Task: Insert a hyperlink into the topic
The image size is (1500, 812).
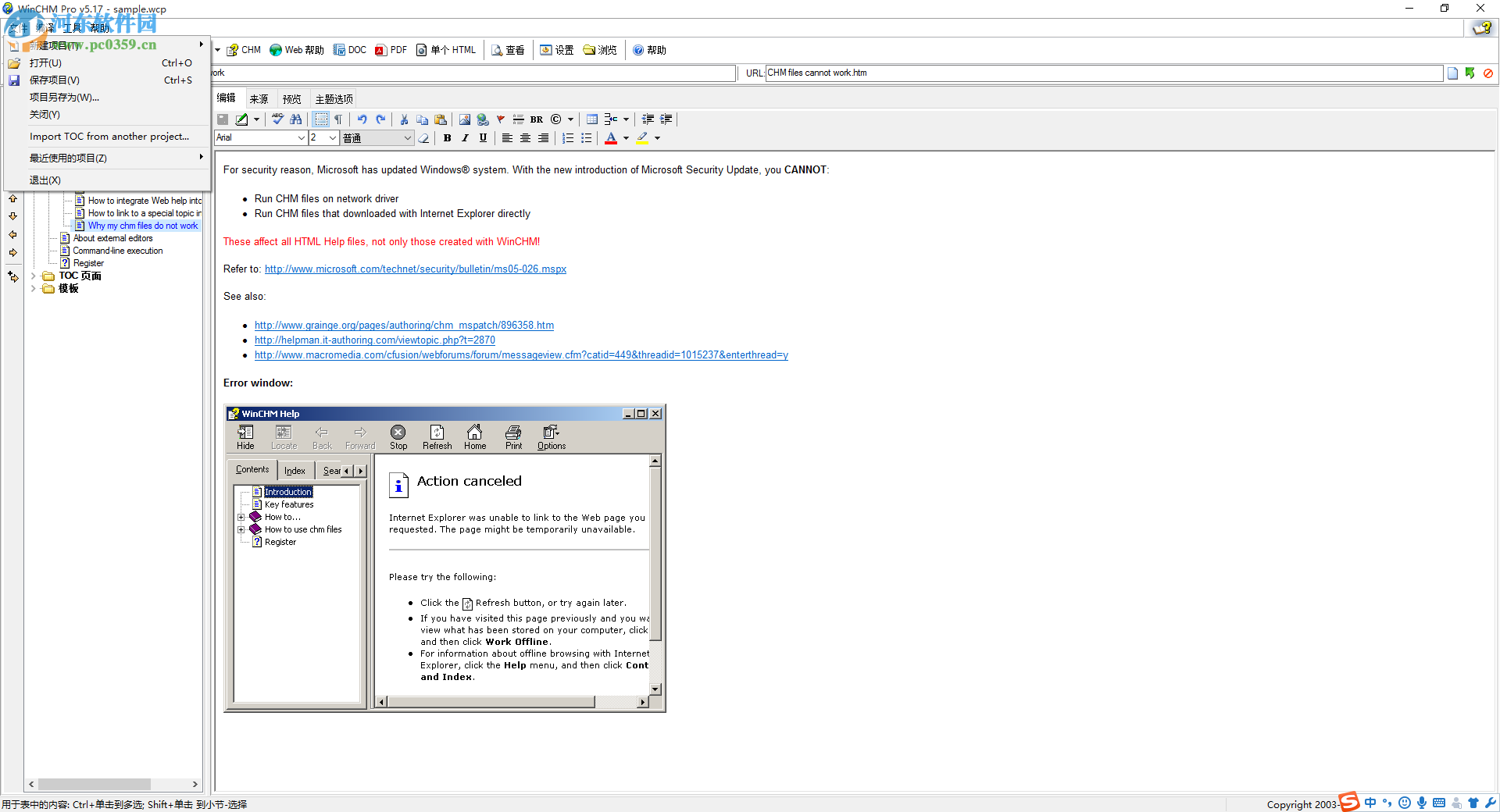Action: 484,119
